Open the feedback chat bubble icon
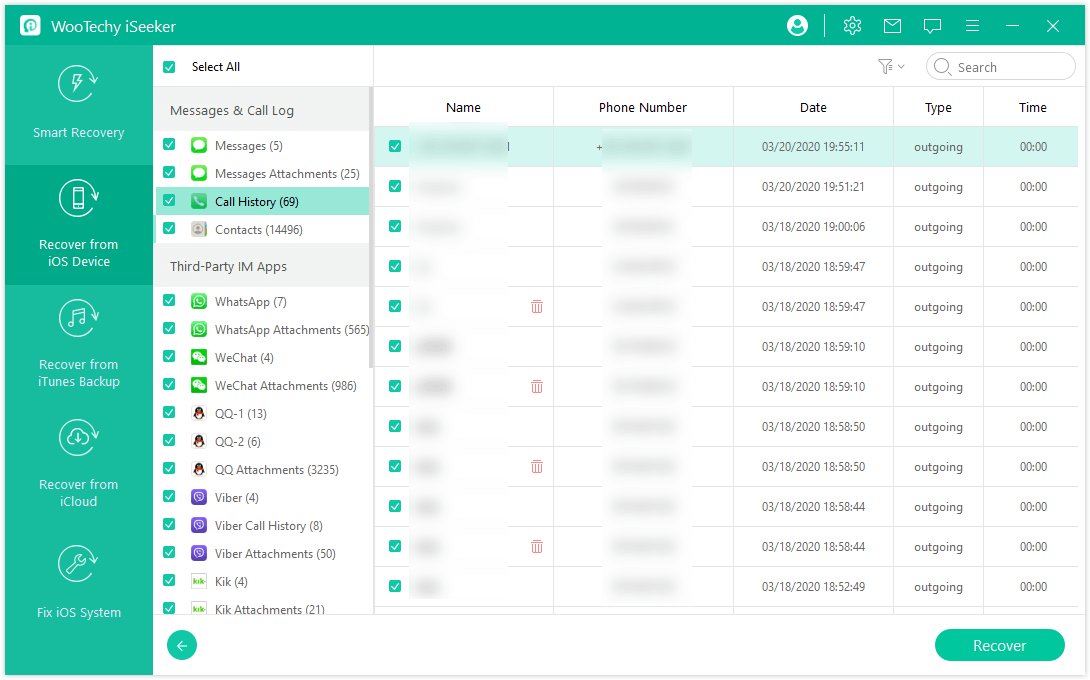The width and height of the screenshot is (1090, 680). click(932, 26)
